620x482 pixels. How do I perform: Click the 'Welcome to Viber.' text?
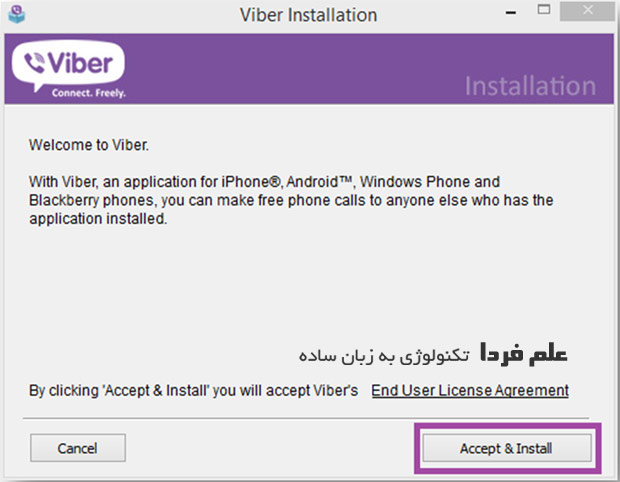point(89,145)
